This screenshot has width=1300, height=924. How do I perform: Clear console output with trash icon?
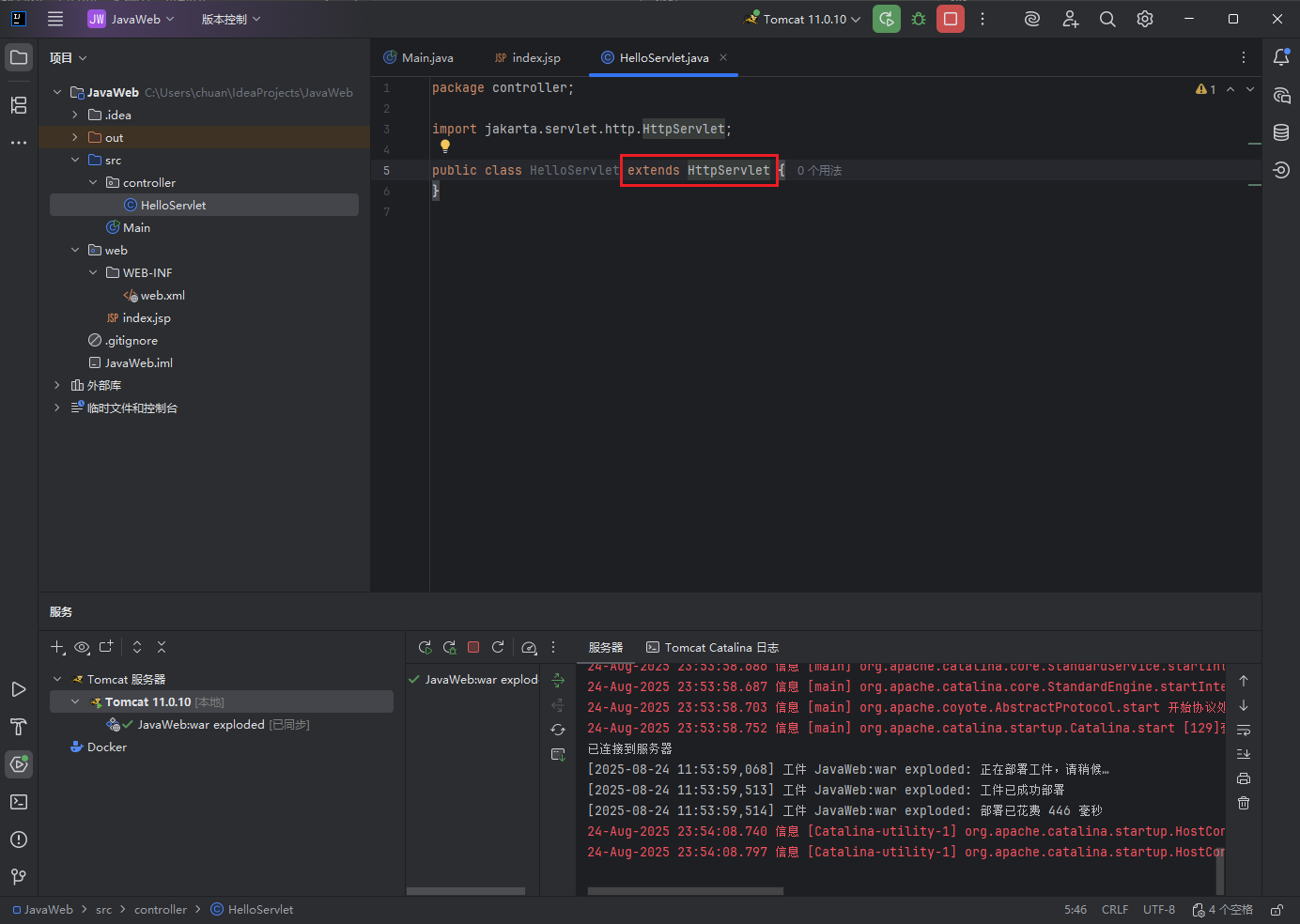[1244, 803]
